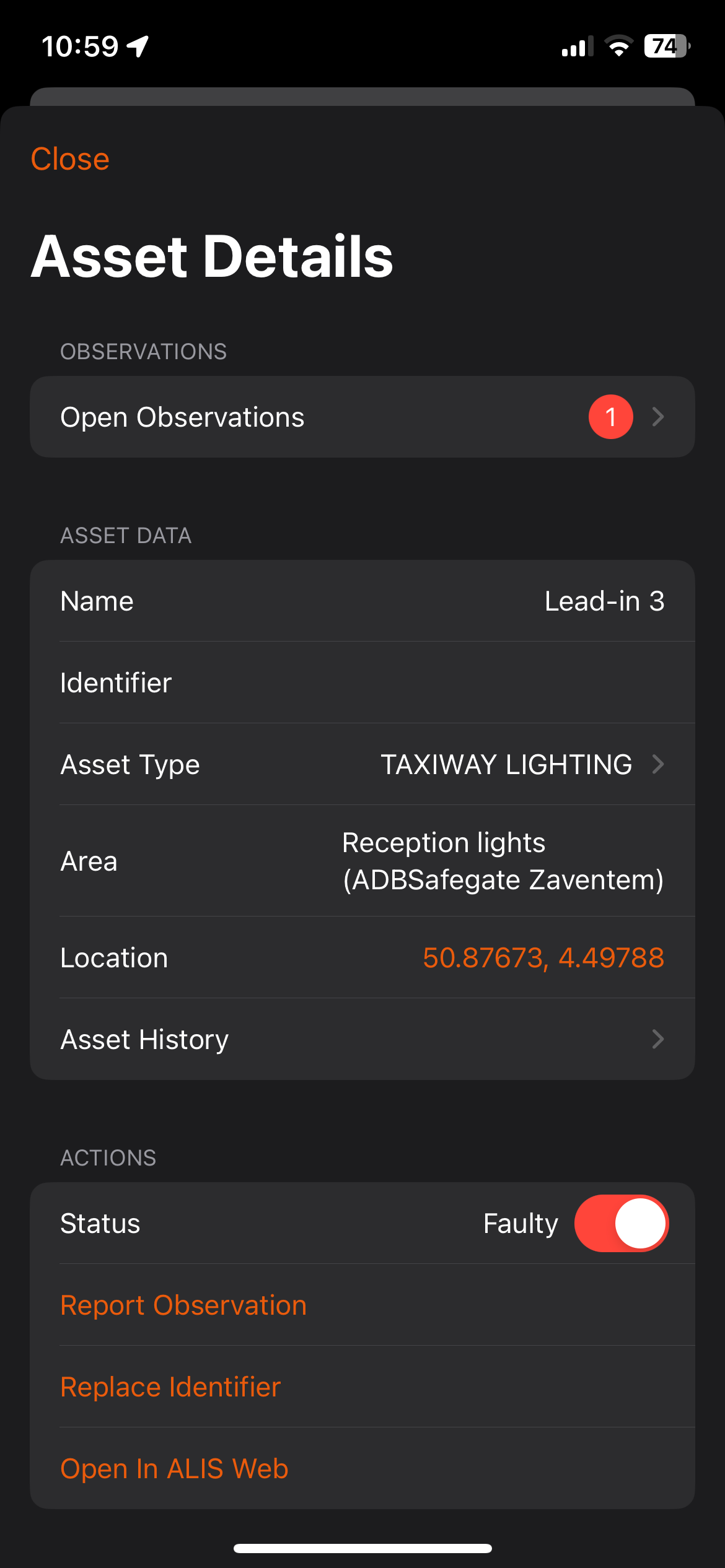Tap Replace Identifier
Viewport: 725px width, 1568px height.
170,1387
